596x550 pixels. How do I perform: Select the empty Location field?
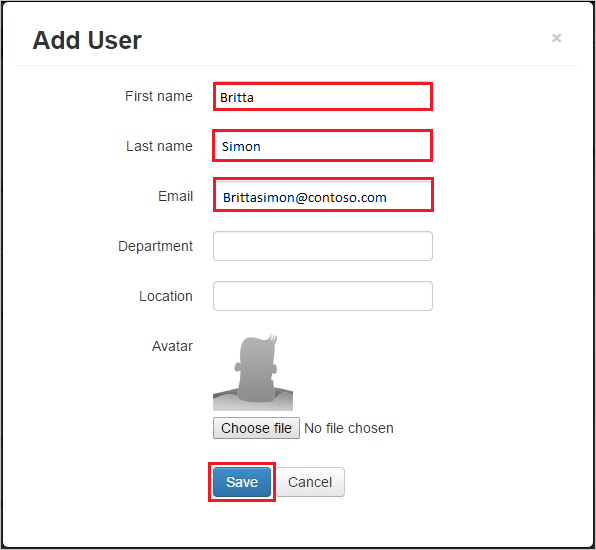pyautogui.click(x=323, y=296)
